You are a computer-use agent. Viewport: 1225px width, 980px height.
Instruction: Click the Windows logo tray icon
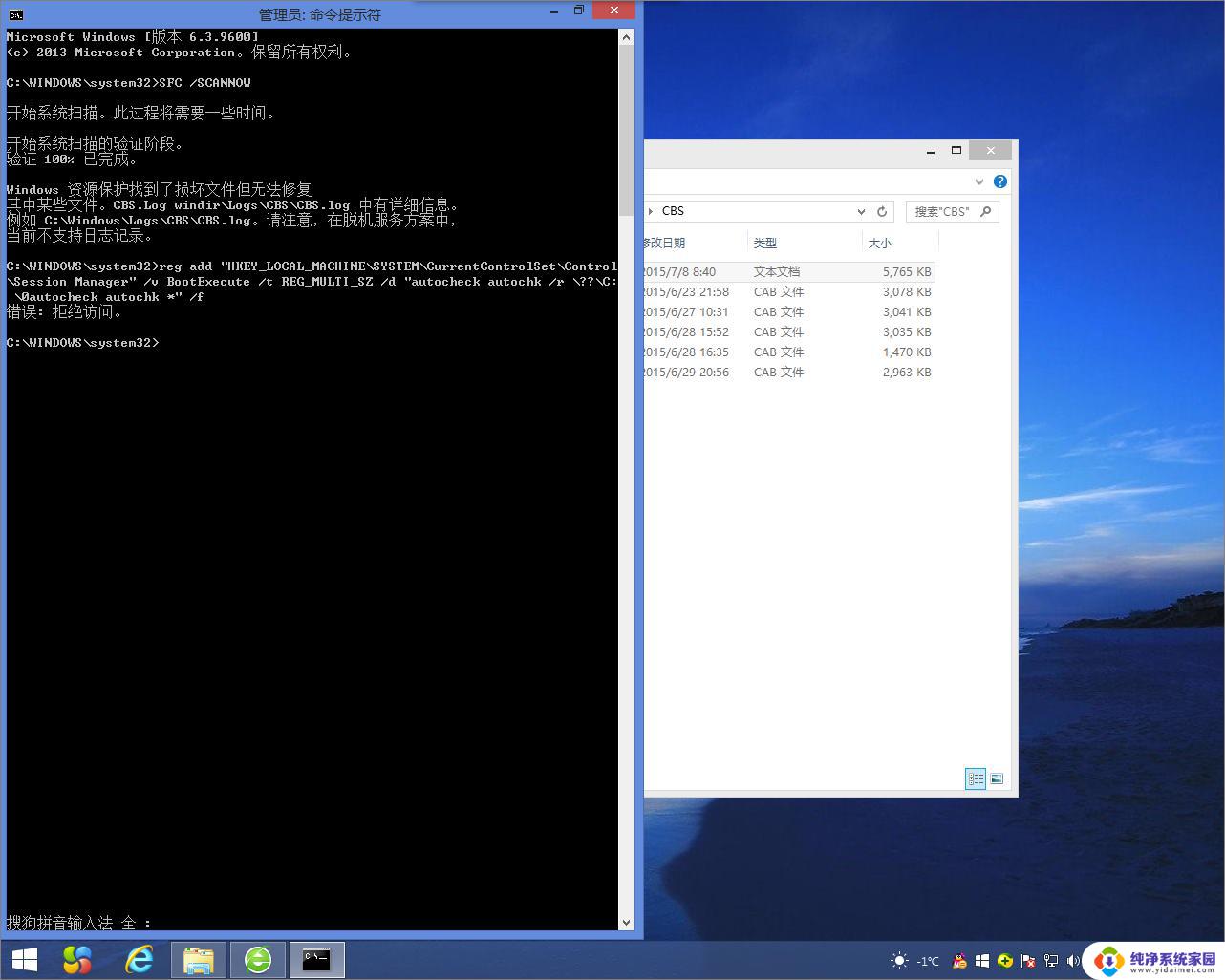click(x=982, y=961)
